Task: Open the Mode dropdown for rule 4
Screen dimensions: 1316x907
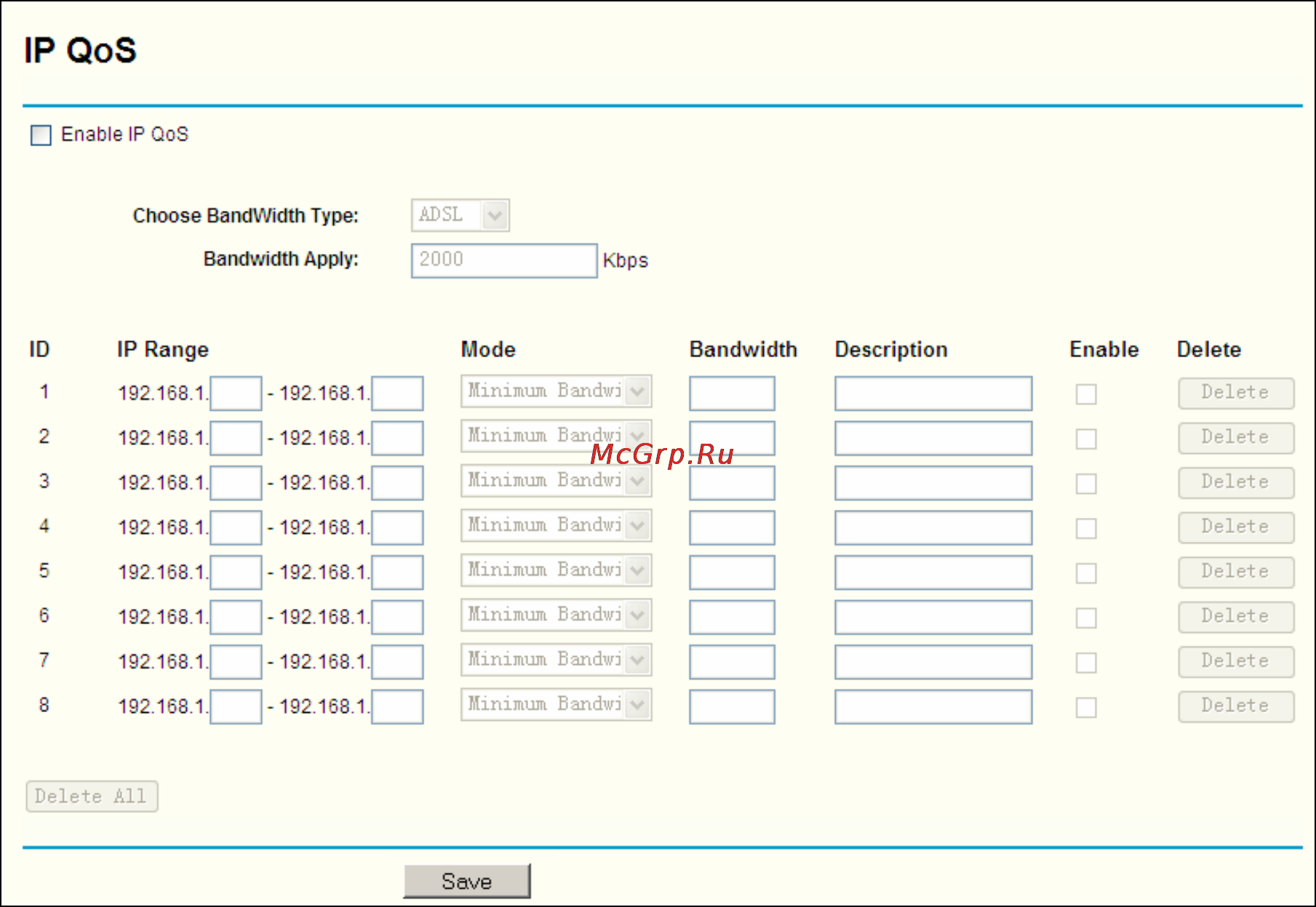Action: point(557,526)
